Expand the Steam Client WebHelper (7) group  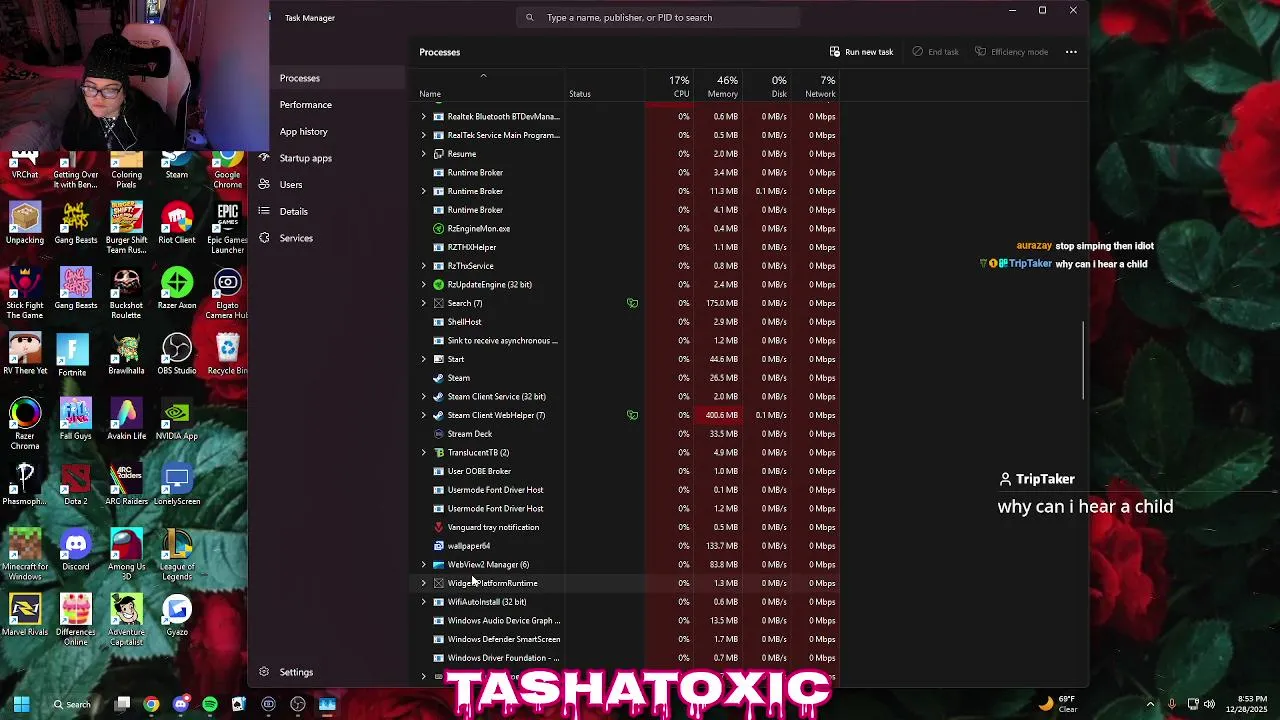click(423, 415)
